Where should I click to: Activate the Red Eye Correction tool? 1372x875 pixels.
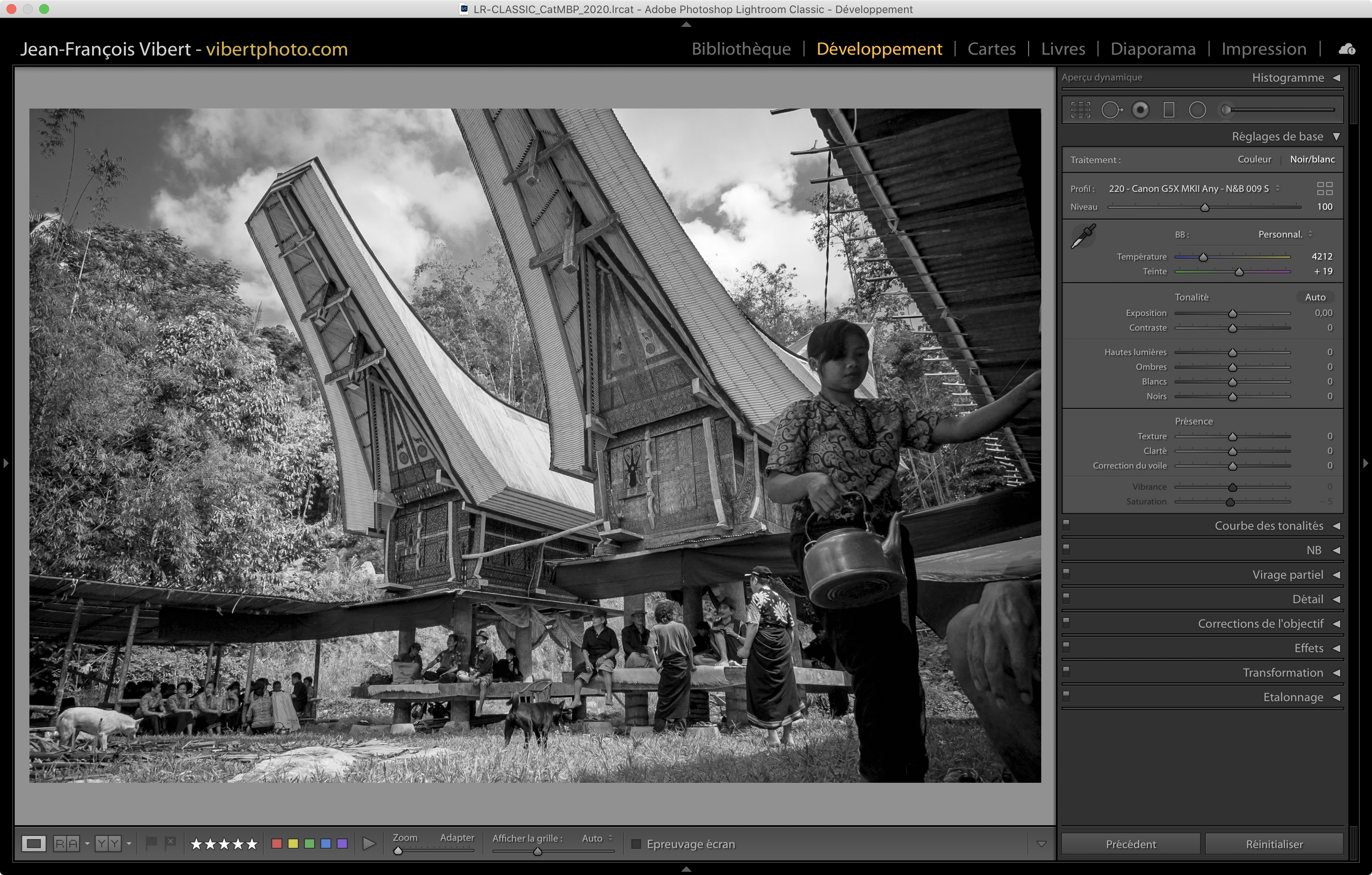pos(1140,110)
